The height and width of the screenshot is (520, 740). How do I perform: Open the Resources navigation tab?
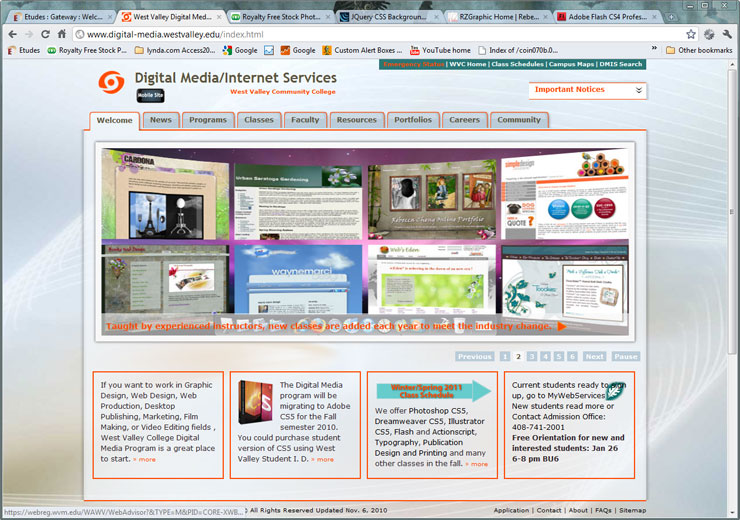click(x=357, y=120)
